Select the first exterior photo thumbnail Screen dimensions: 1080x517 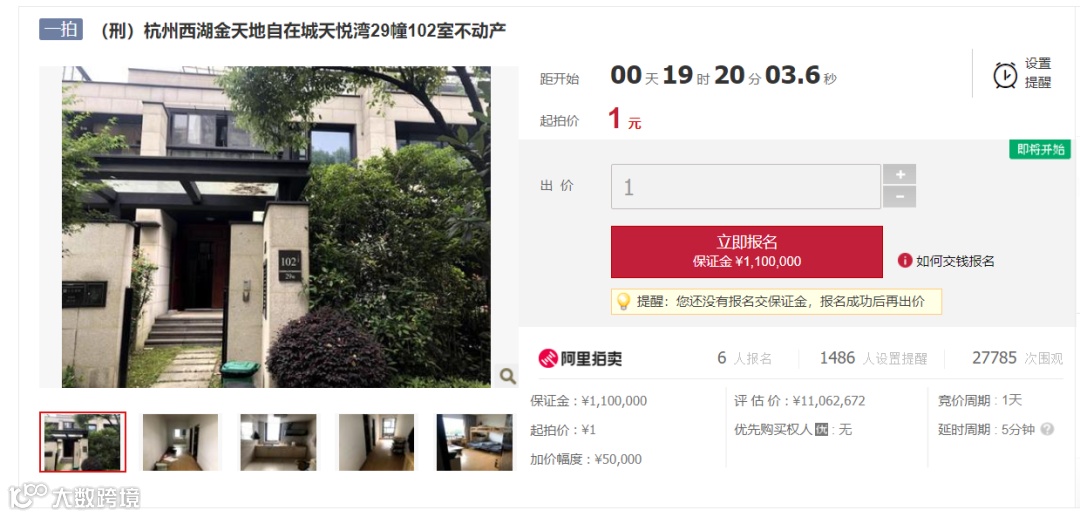click(83, 442)
